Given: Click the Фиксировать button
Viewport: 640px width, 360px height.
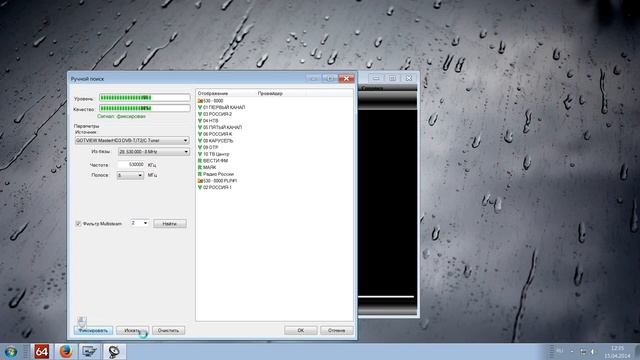Looking at the screenshot, I should 93,330.
